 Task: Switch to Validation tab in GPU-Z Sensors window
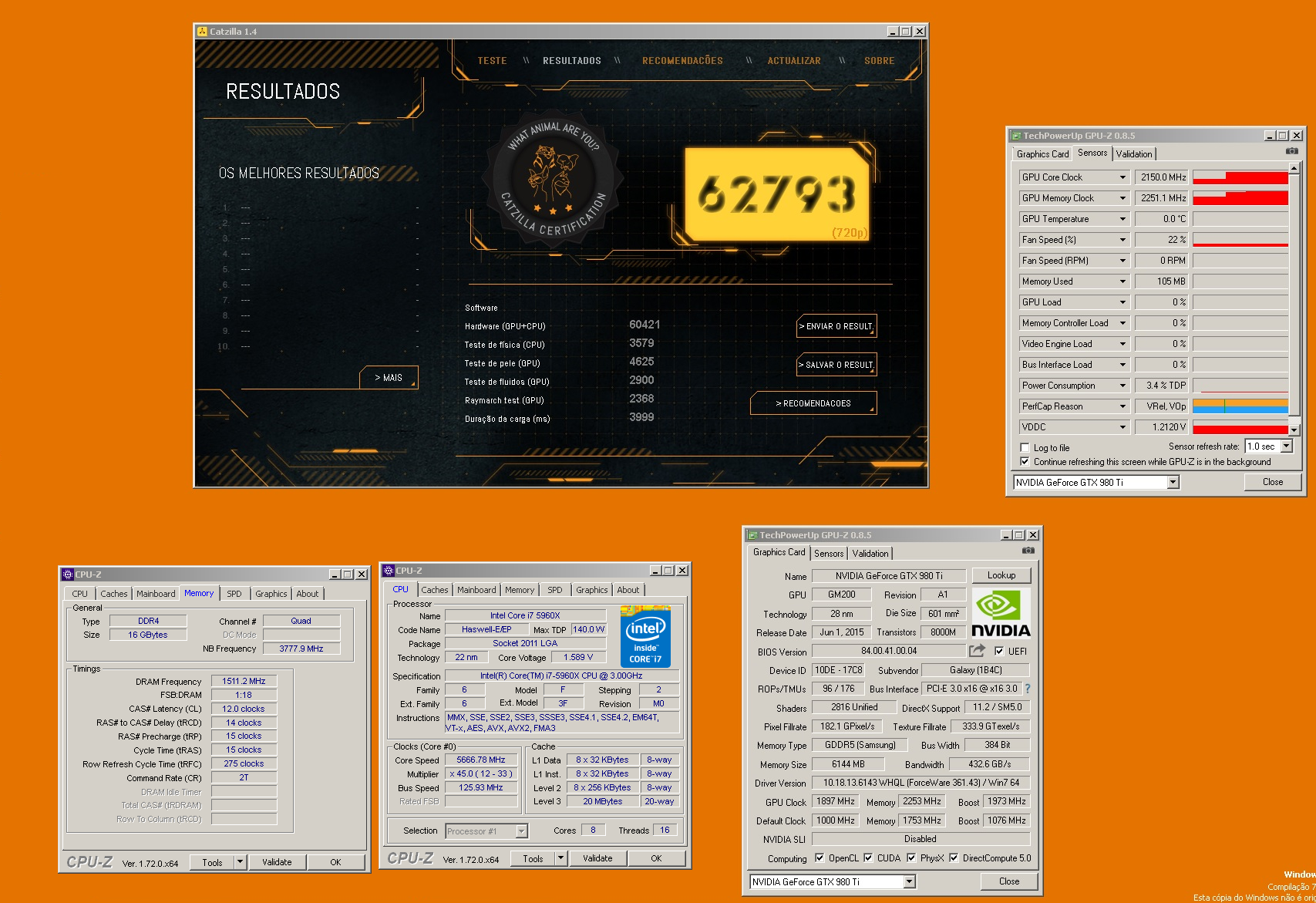(1134, 154)
